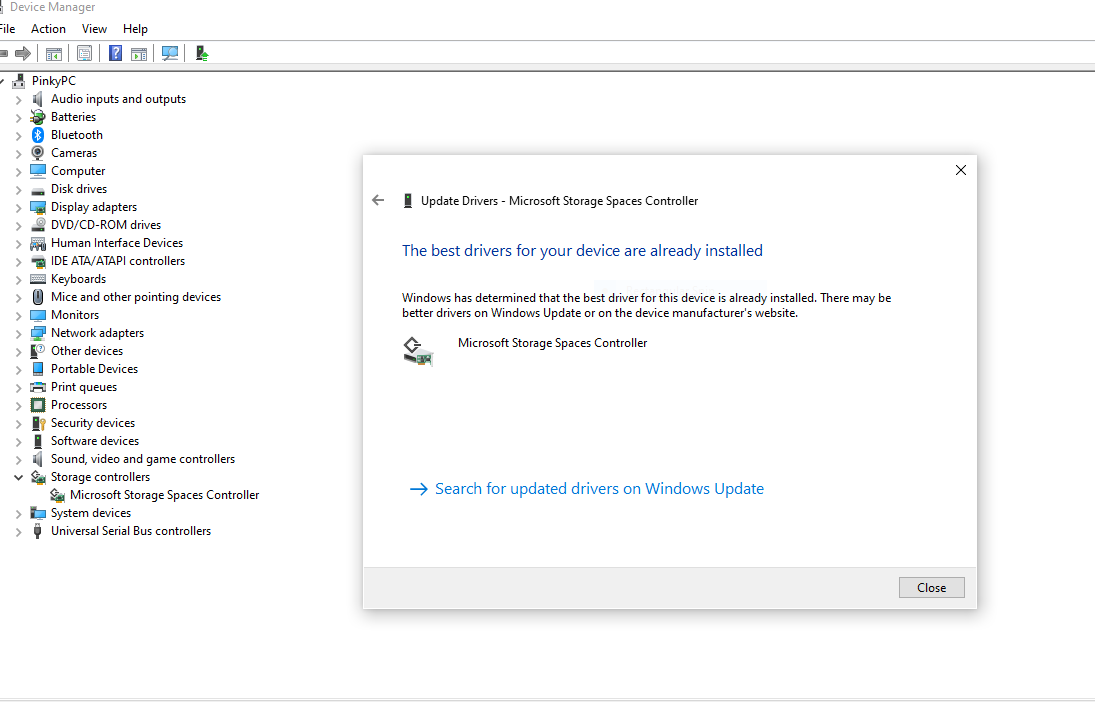Select the Disk drives label
The height and width of the screenshot is (702, 1095).
(79, 189)
